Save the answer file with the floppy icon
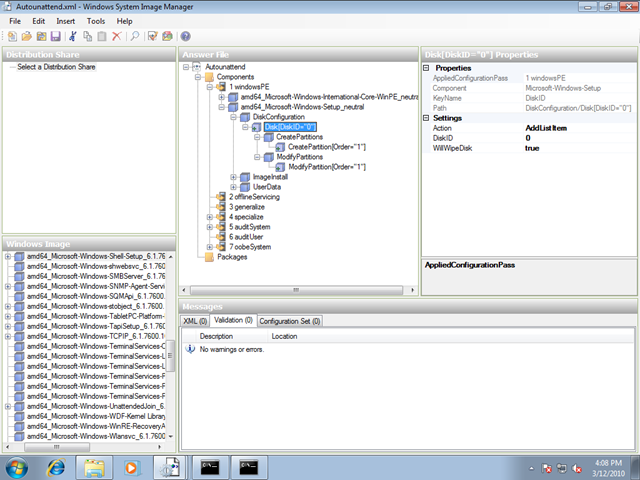 point(56,36)
